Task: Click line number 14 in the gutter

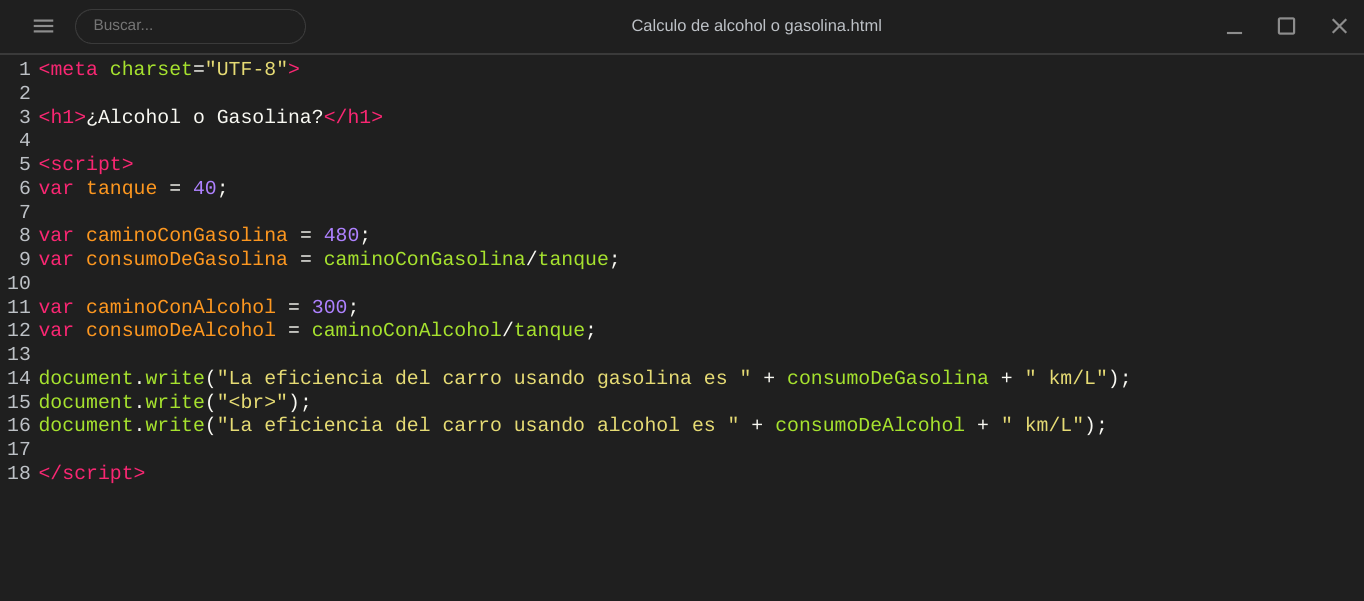Action: point(19,379)
